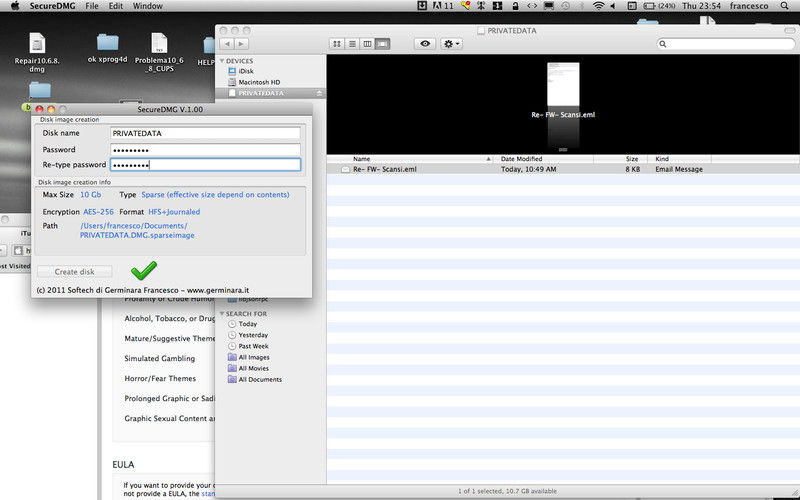Select PRIVATEDATA in Finder sidebar
This screenshot has width=800, height=500.
[x=261, y=93]
